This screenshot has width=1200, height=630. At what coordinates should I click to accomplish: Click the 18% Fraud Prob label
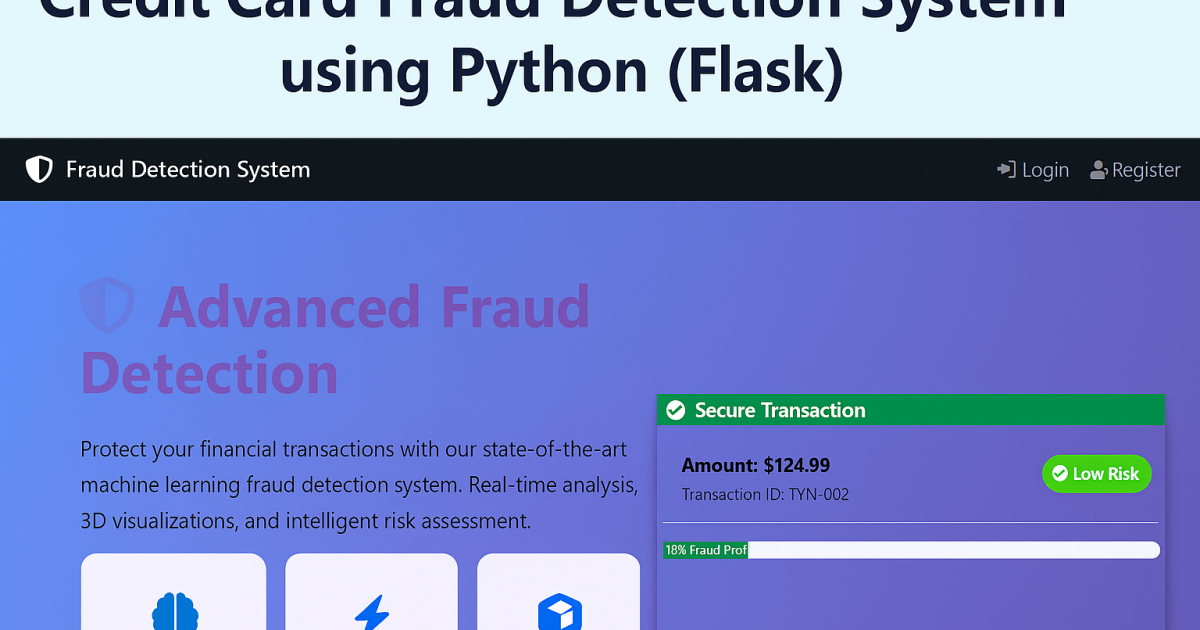(x=705, y=549)
